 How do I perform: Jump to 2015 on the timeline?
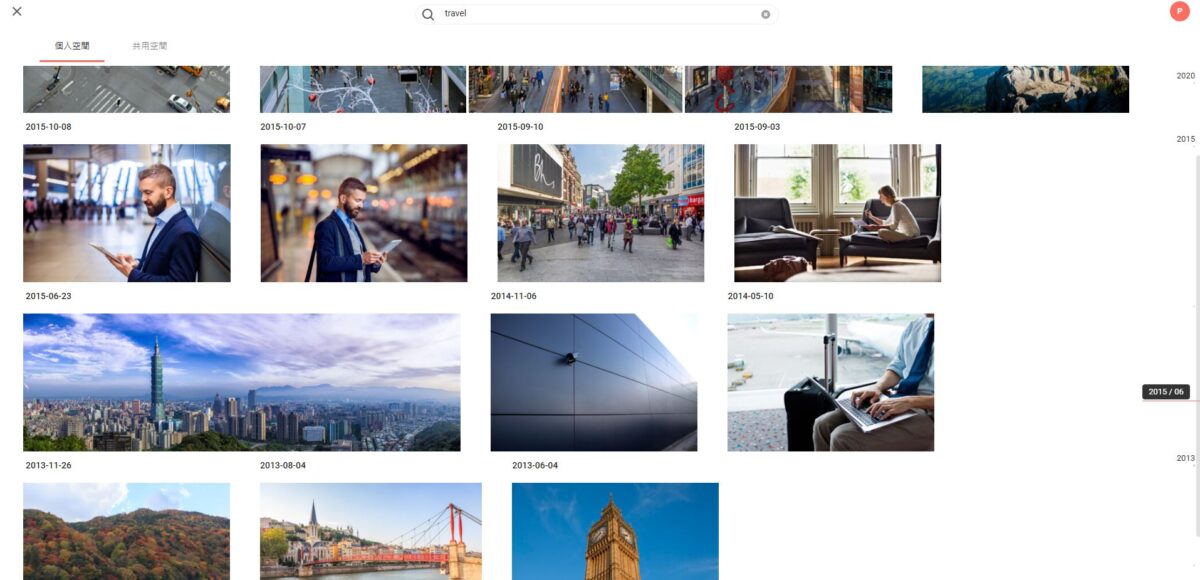1185,139
